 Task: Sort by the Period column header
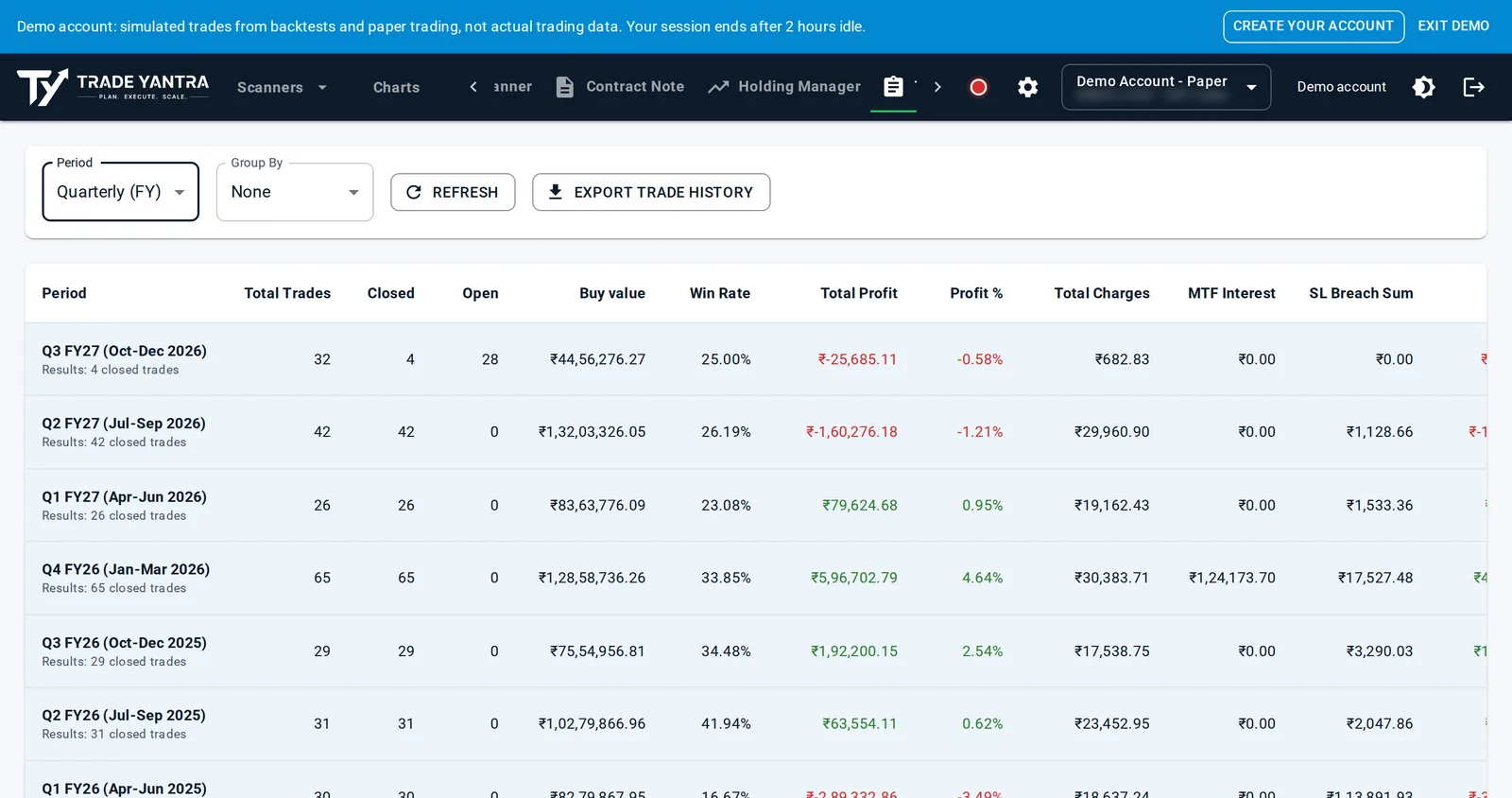pyautogui.click(x=64, y=293)
